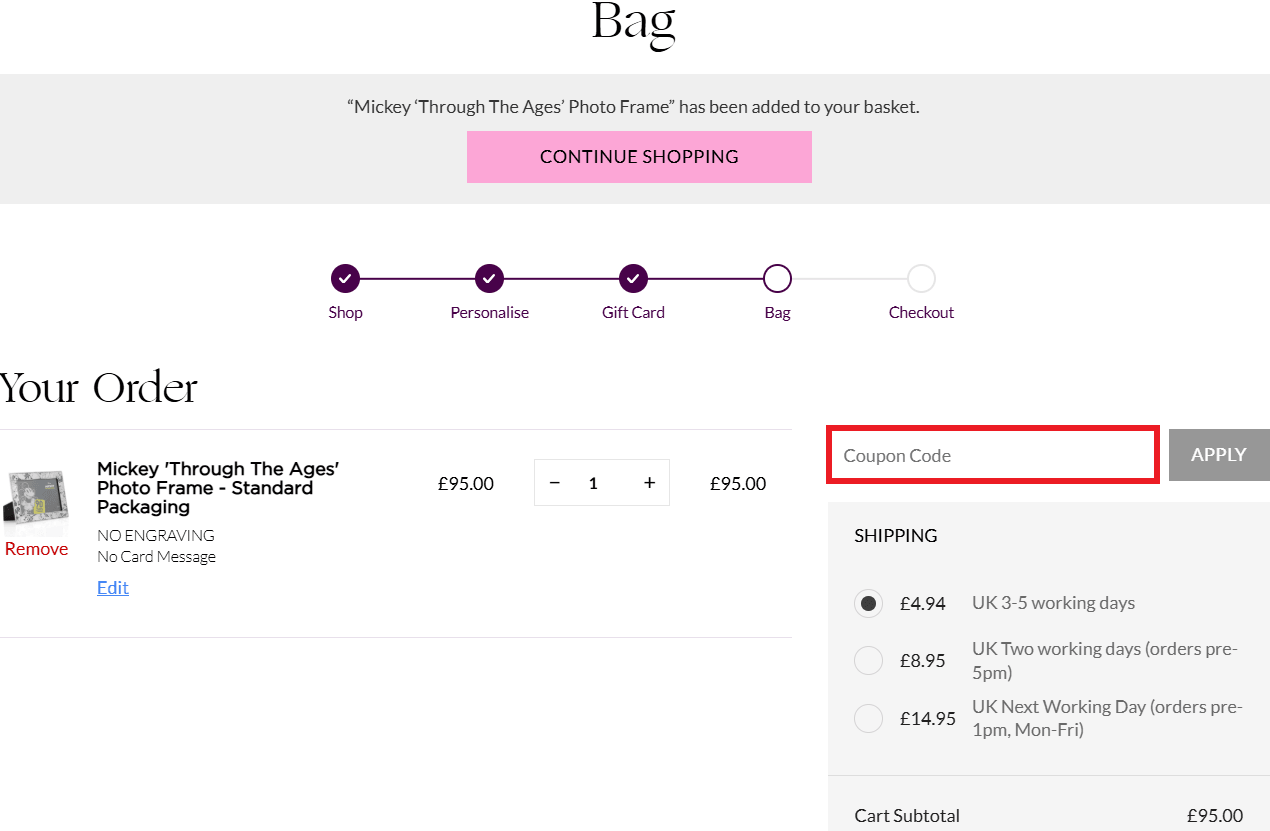Viewport: 1270px width, 831px height.
Task: Open the Personalise step label
Action: 489,312
